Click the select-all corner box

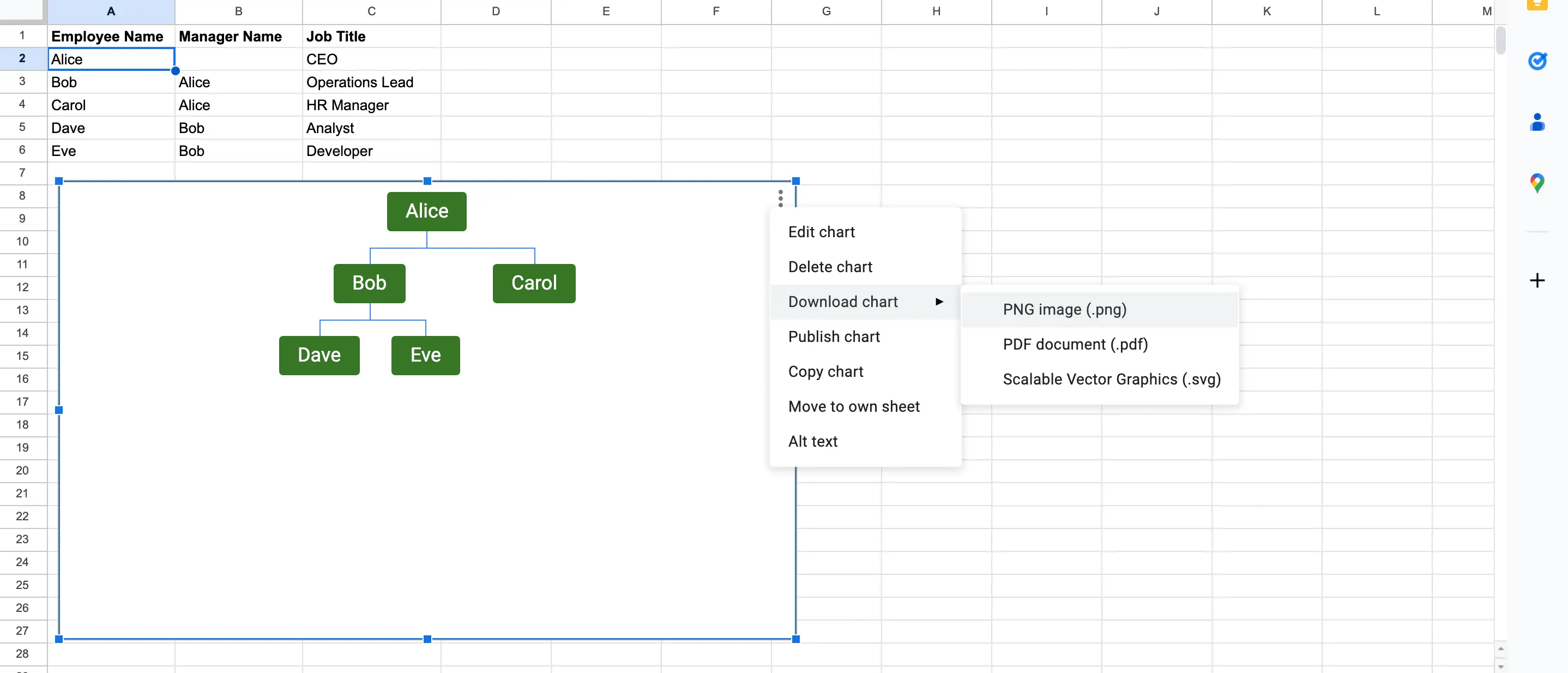(x=23, y=11)
